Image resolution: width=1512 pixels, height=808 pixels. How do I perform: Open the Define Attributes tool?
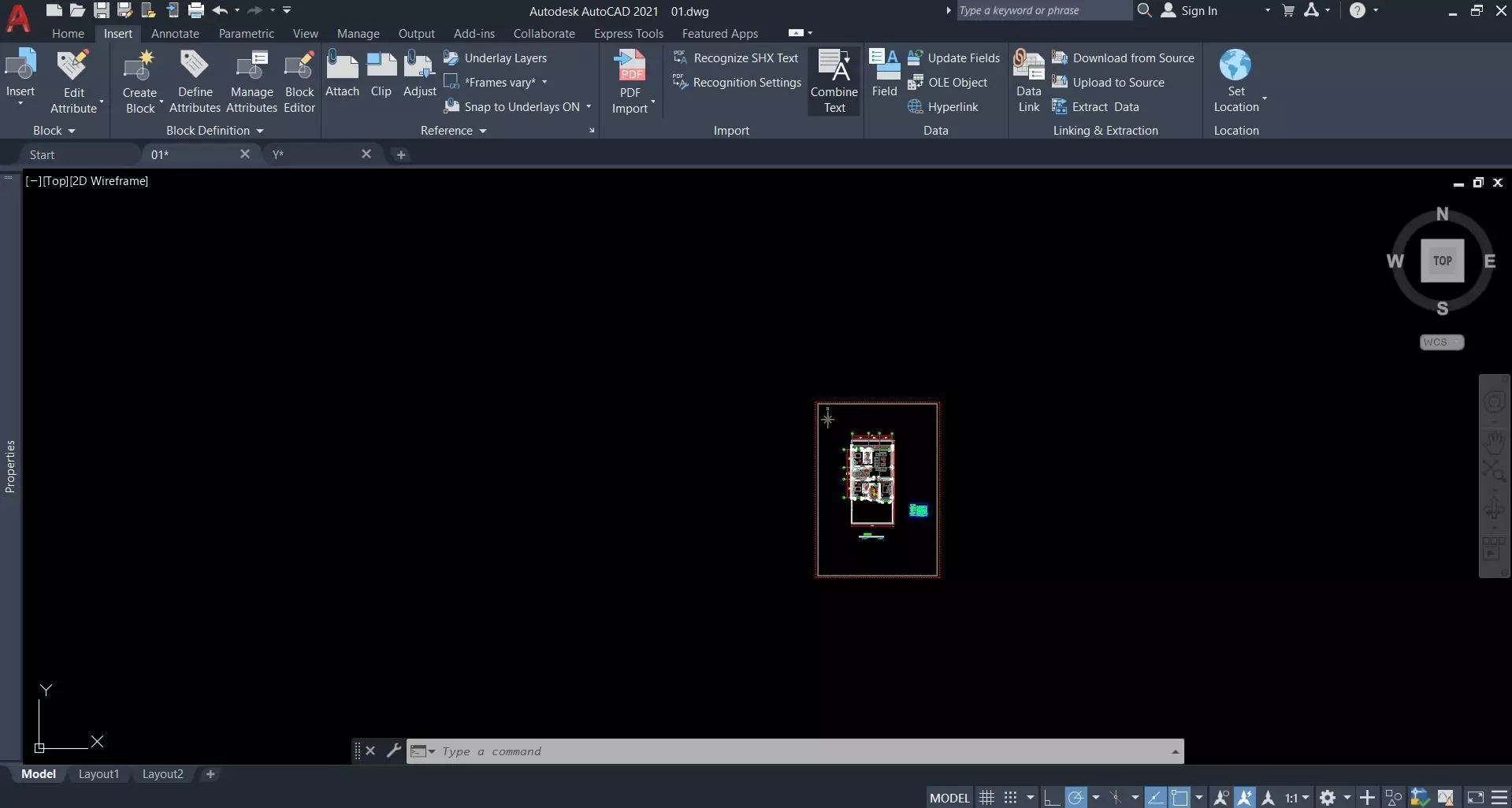(x=195, y=81)
